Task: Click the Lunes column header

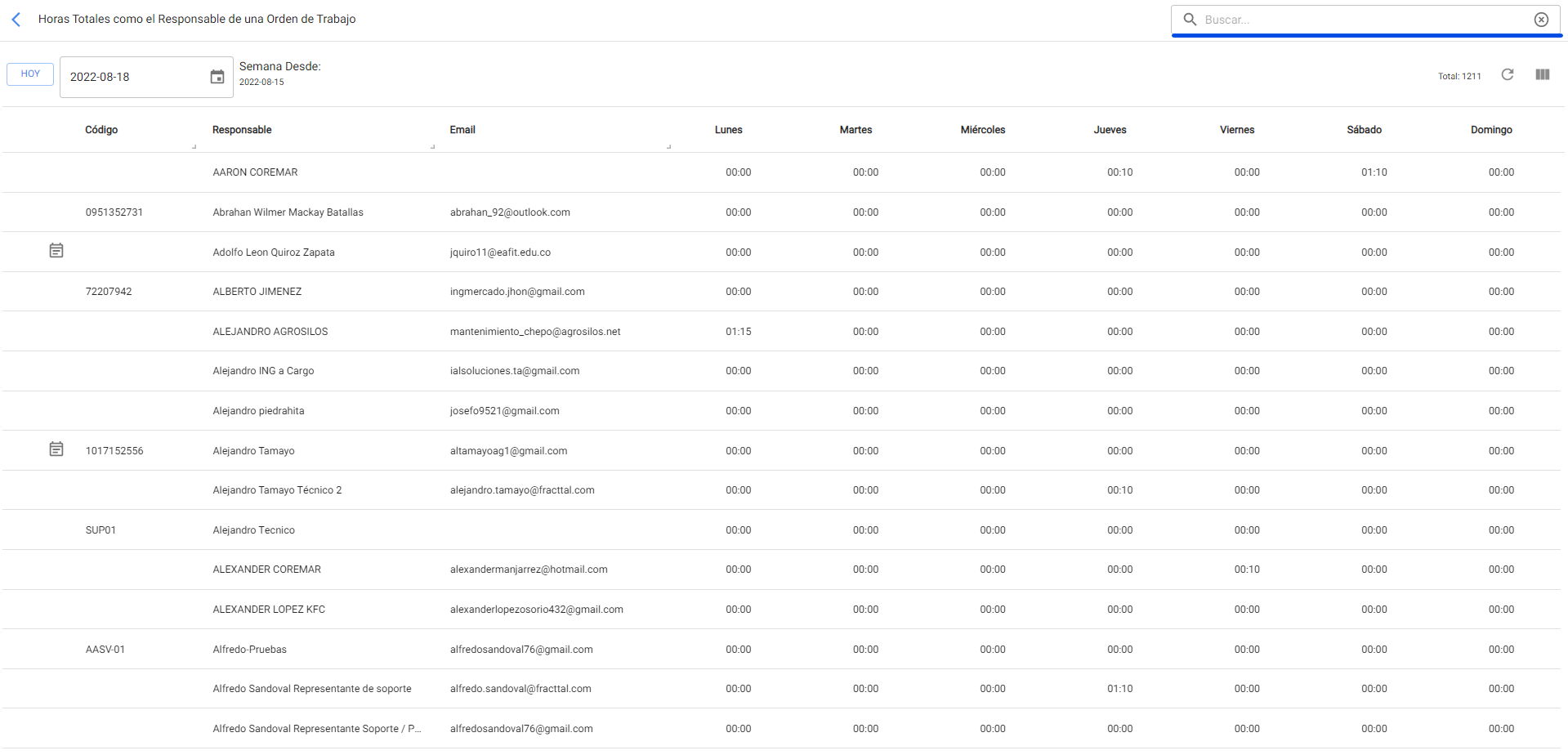Action: (x=728, y=130)
